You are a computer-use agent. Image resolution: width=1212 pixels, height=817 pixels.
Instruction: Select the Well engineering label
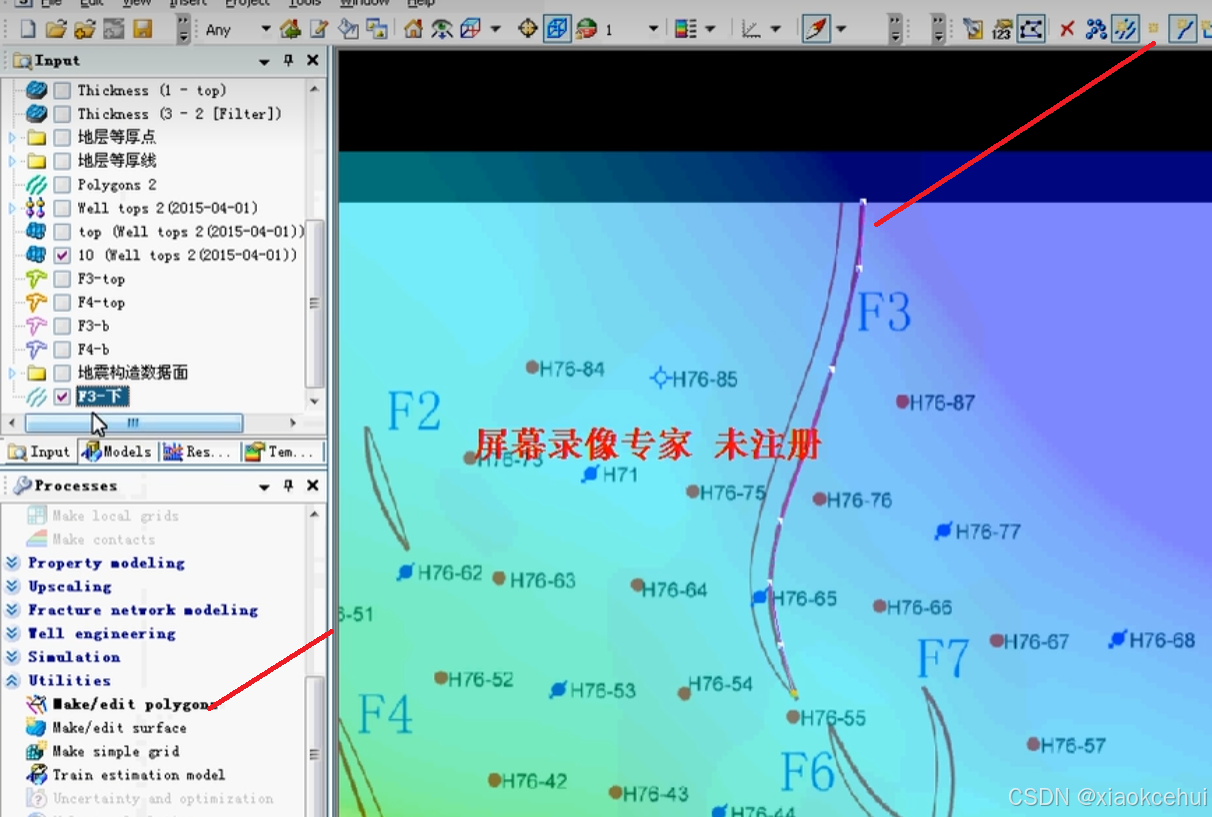tap(101, 633)
